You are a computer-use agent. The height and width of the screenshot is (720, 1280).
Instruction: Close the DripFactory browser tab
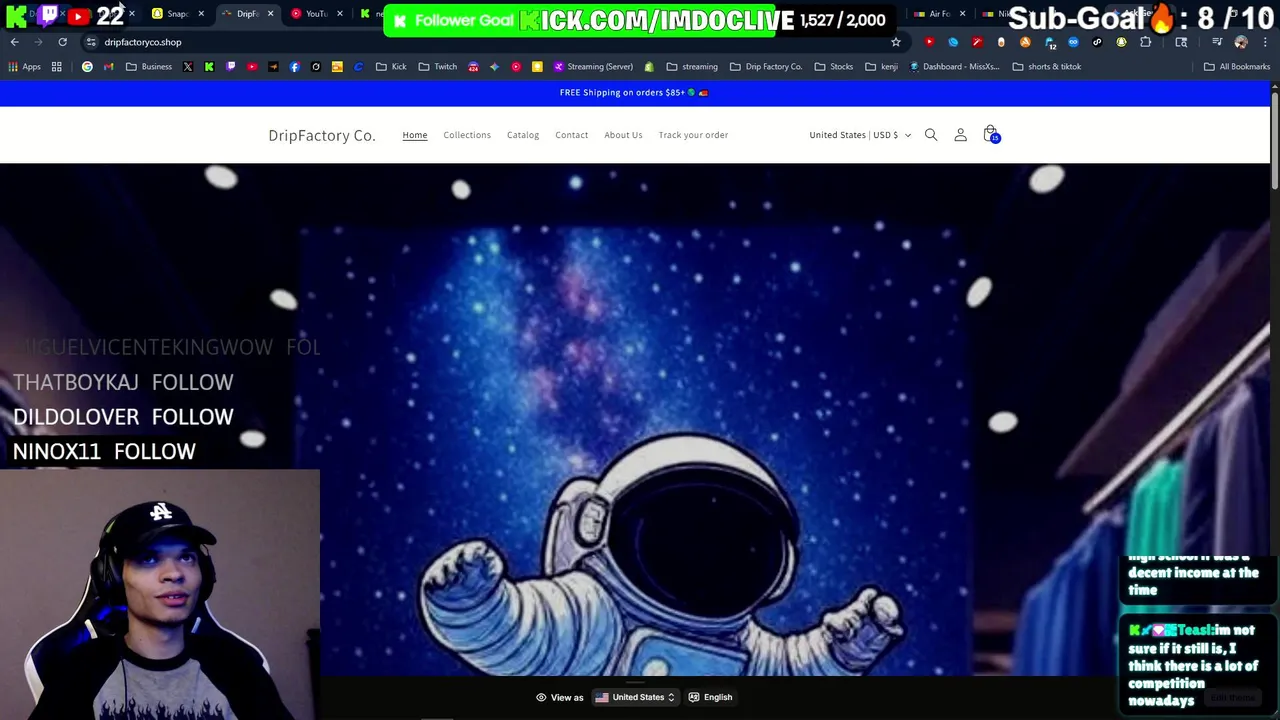tap(270, 14)
